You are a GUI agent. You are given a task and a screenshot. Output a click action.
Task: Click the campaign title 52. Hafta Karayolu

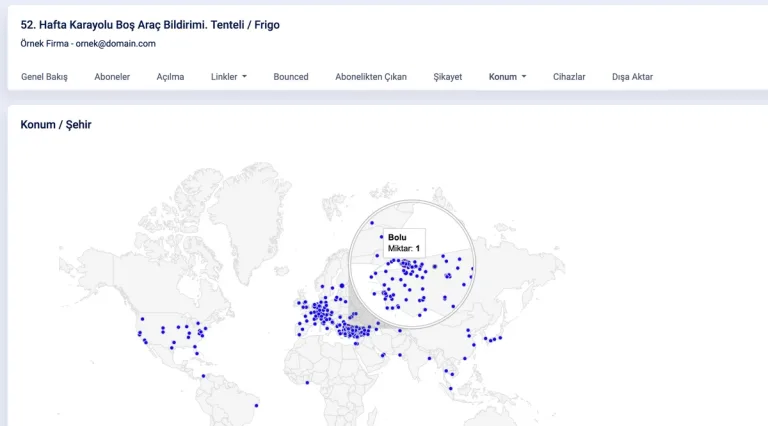pyautogui.click(x=150, y=24)
